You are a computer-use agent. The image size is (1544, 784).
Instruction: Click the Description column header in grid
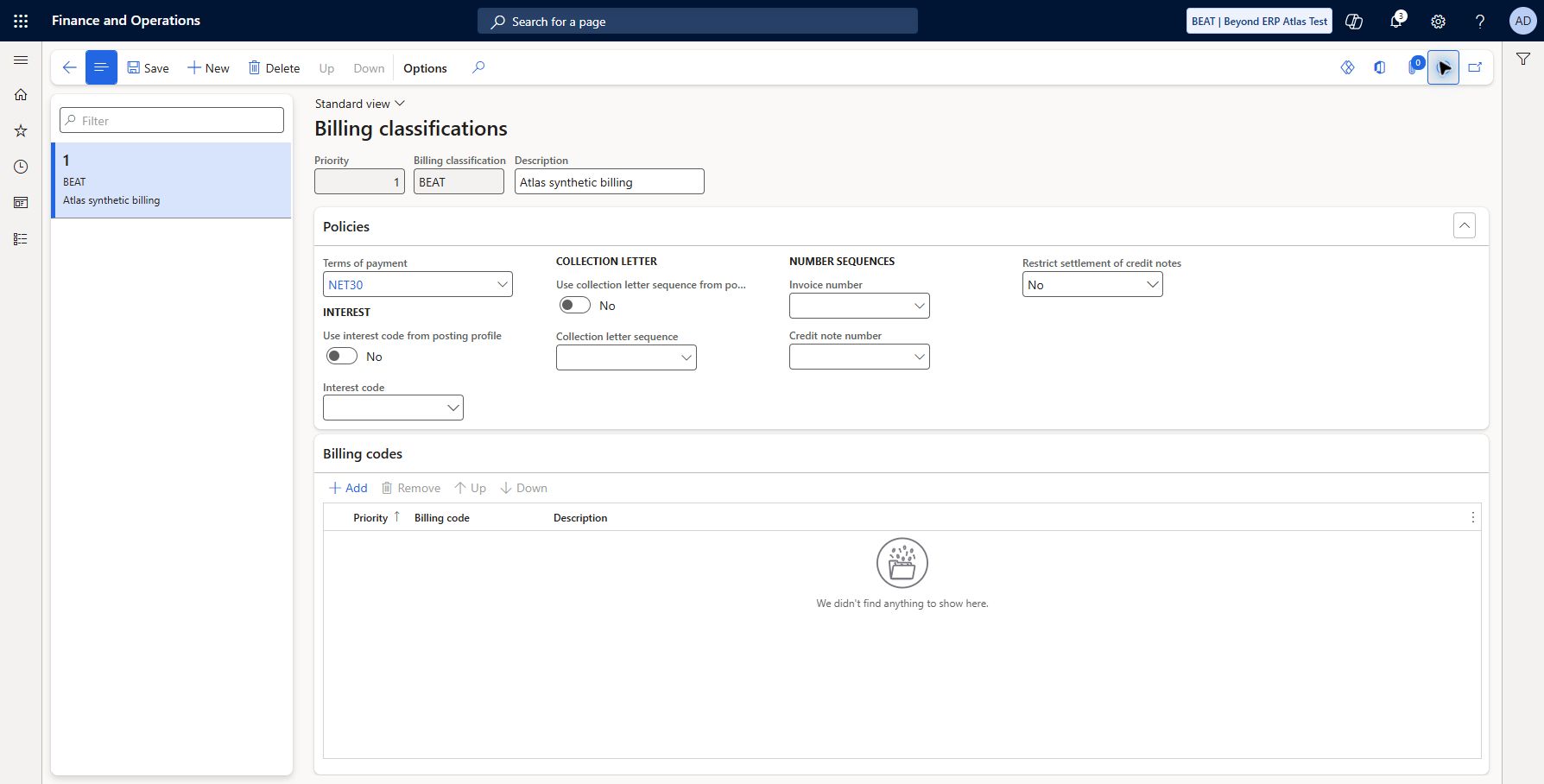tap(580, 517)
